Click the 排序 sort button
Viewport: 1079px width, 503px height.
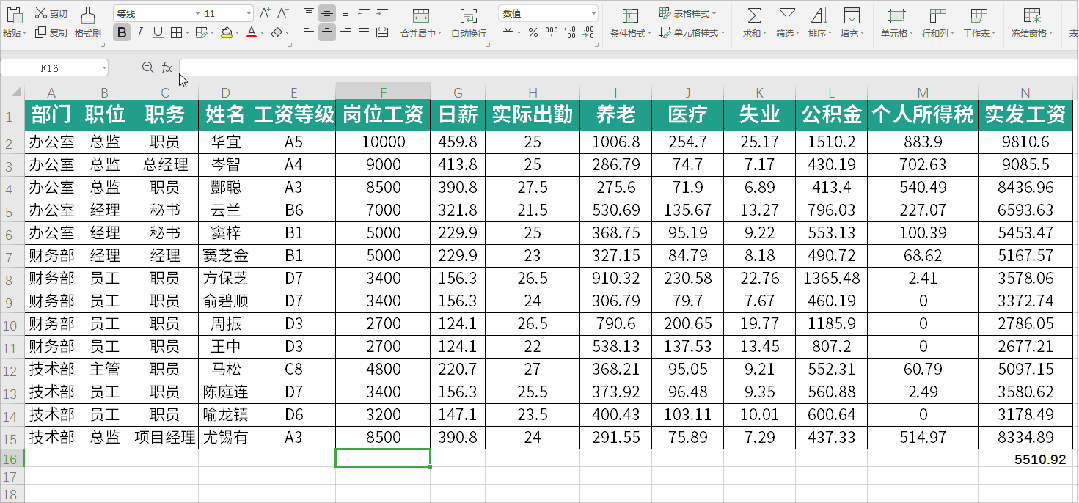(819, 22)
